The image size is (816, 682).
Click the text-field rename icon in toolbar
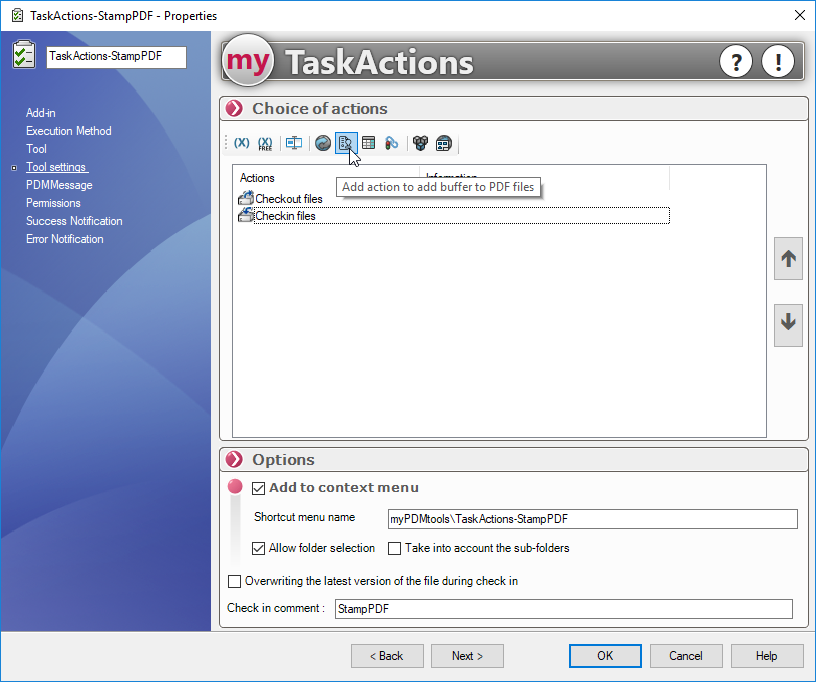(294, 143)
